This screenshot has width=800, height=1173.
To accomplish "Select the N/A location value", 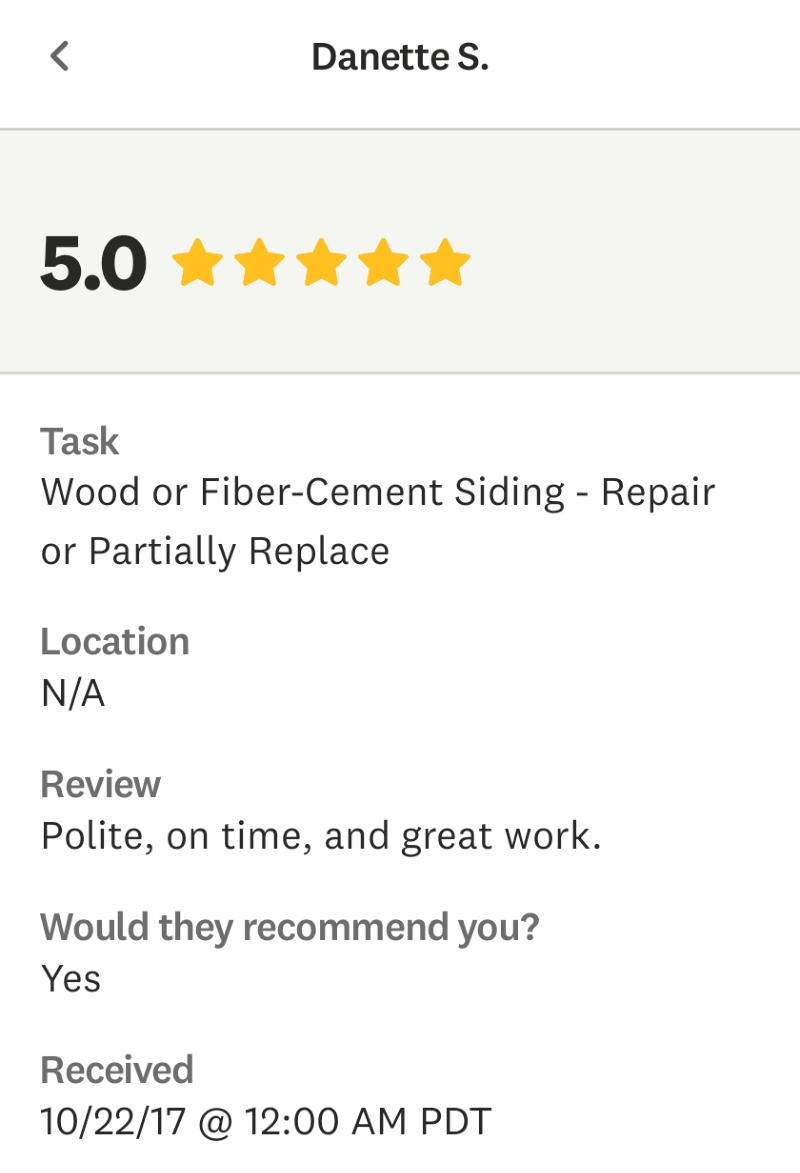I will tap(73, 693).
